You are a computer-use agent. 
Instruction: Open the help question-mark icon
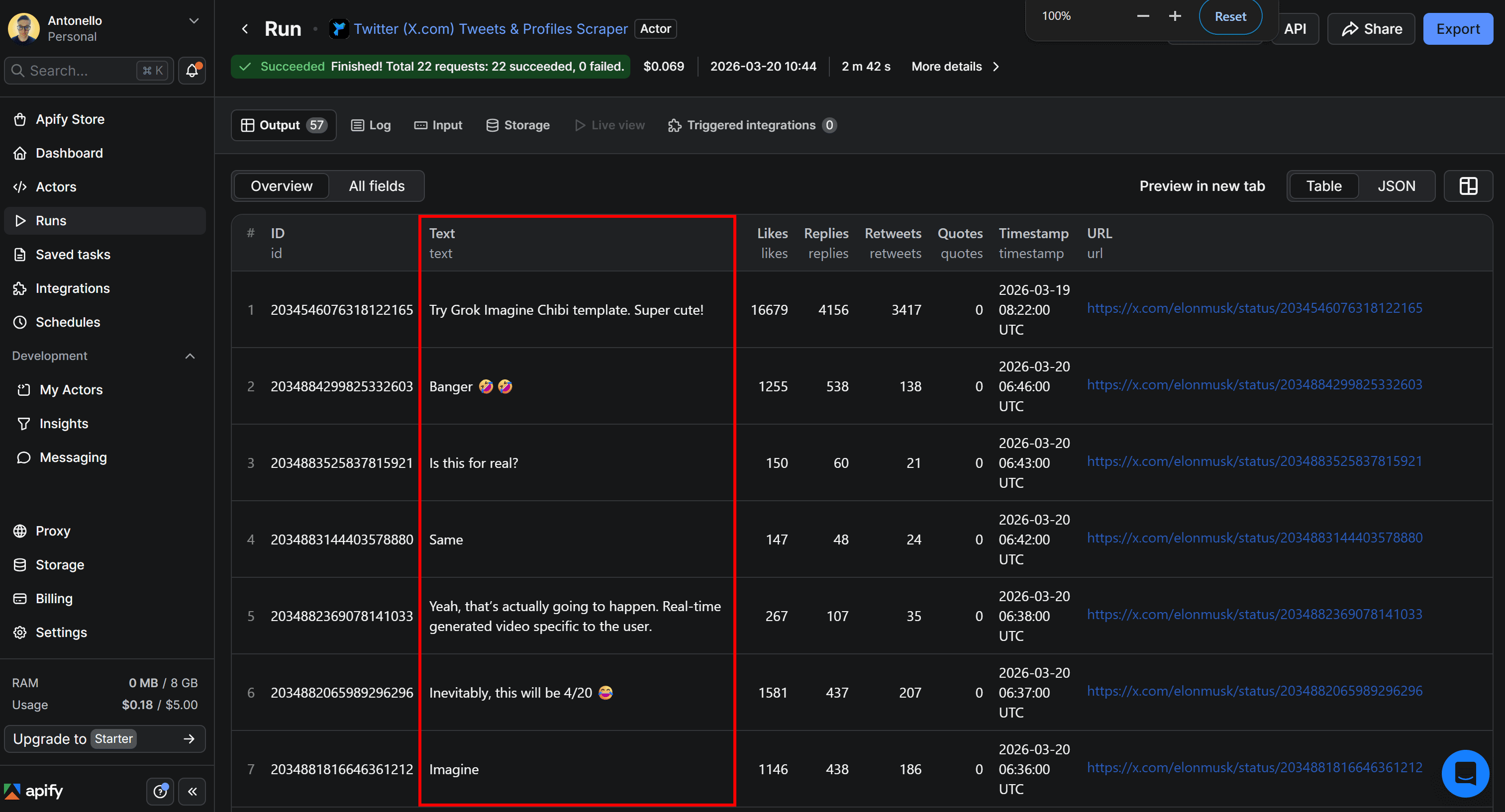[x=160, y=792]
